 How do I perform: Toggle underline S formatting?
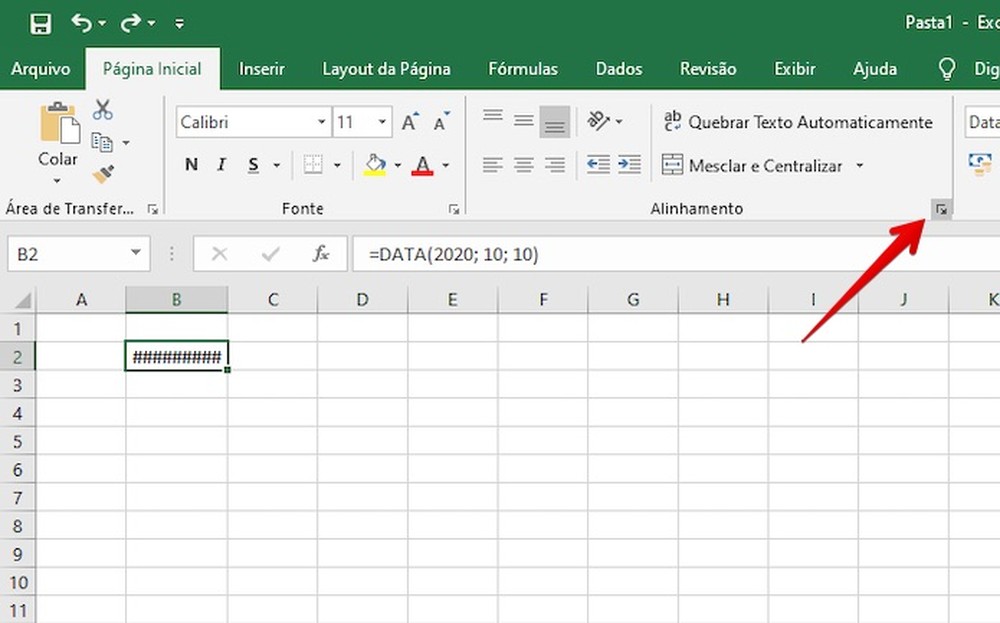(253, 165)
